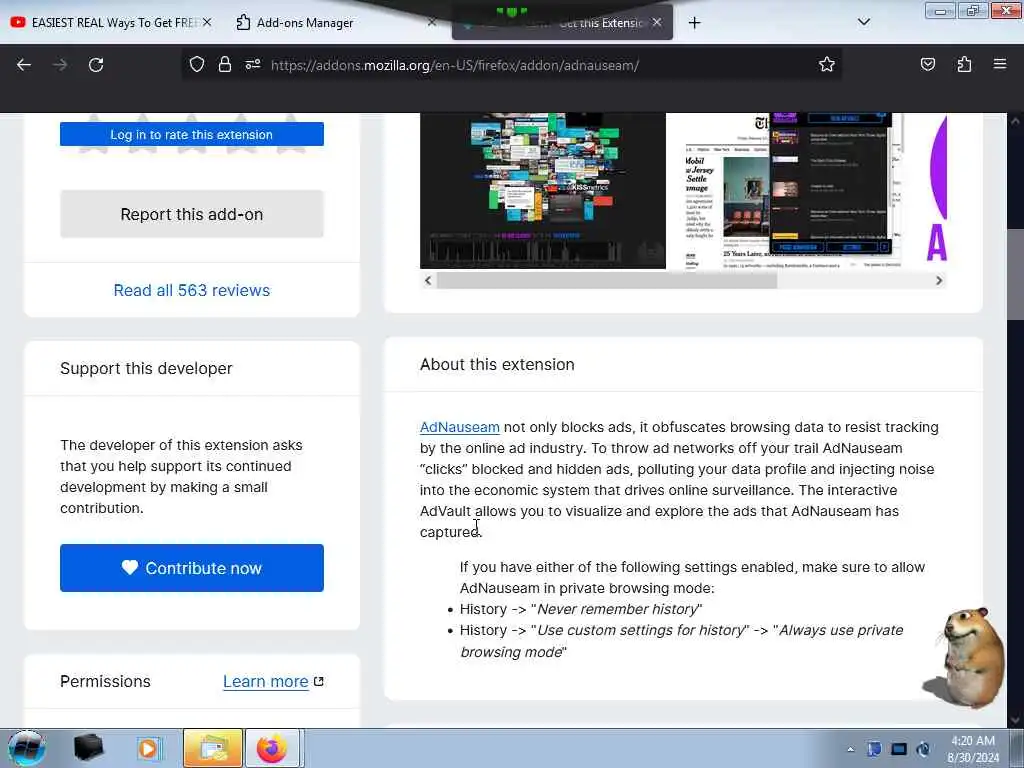This screenshot has height=768, width=1024.
Task: Click the padlock site security icon
Action: pyautogui.click(x=225, y=64)
